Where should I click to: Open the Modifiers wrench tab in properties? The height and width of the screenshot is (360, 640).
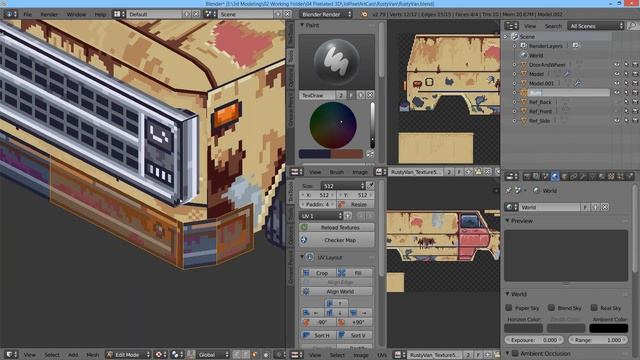tap(583, 176)
